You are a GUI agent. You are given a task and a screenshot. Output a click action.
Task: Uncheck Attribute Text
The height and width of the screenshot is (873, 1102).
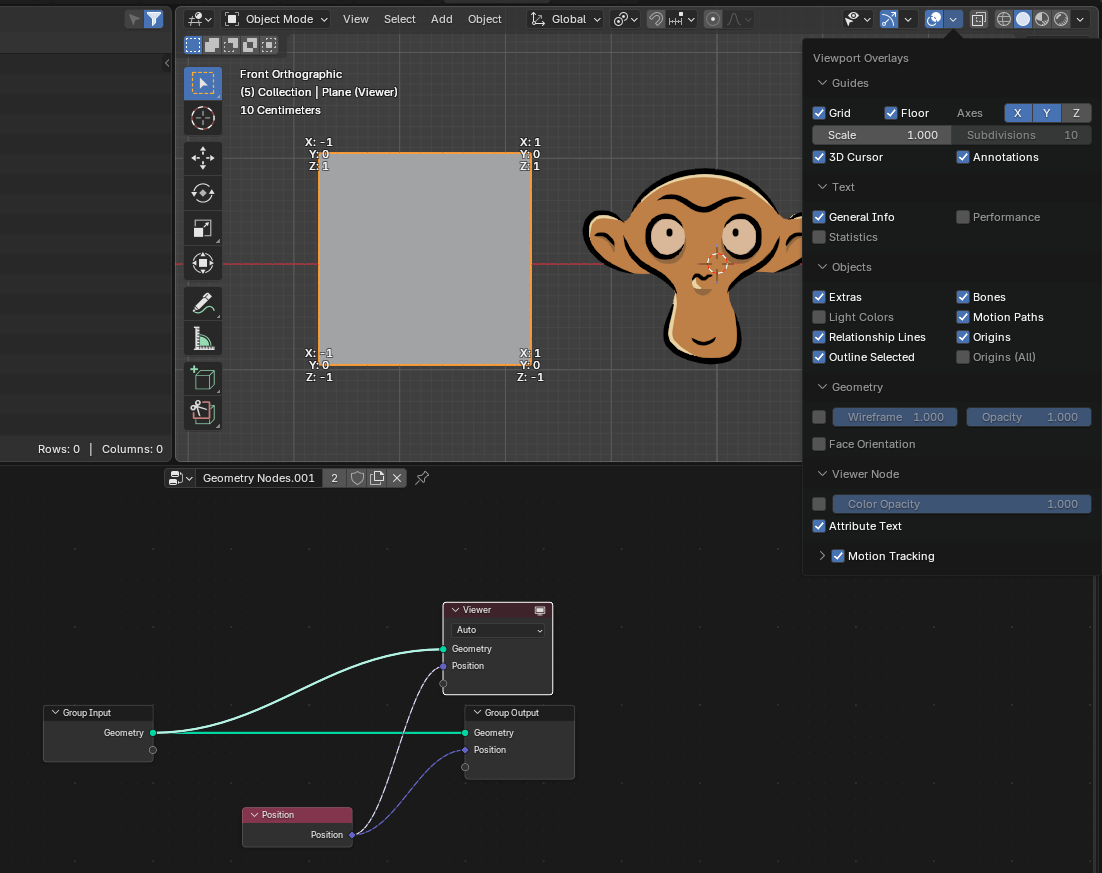pos(819,526)
